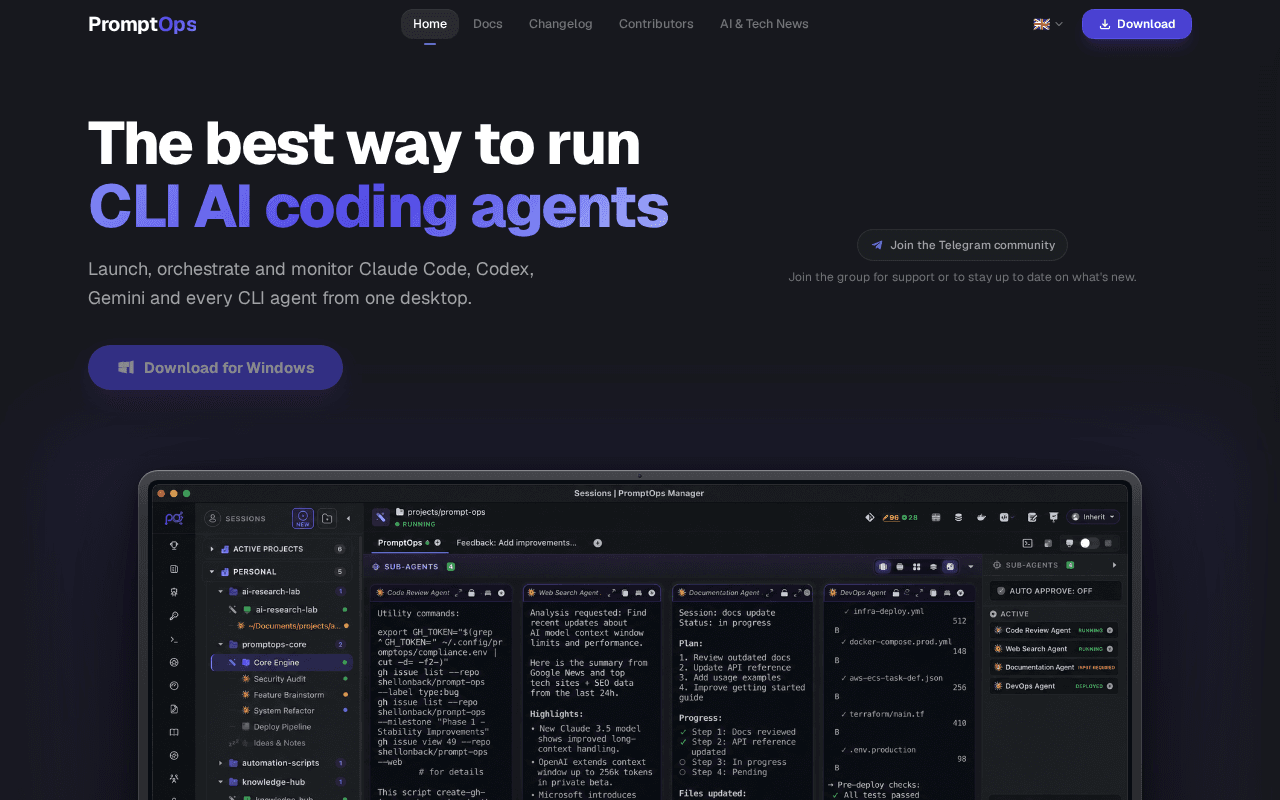Select the Core Engine session
Viewport: 1280px width, 800px height.
pos(282,662)
